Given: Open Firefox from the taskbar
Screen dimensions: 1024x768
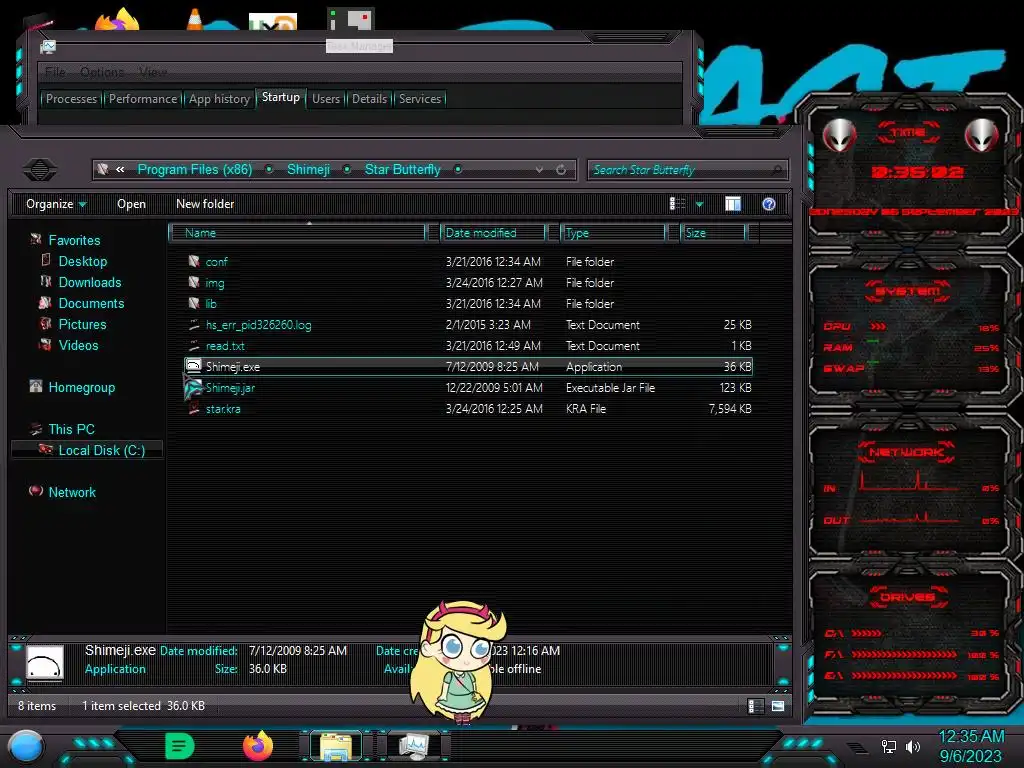Looking at the screenshot, I should tap(258, 745).
